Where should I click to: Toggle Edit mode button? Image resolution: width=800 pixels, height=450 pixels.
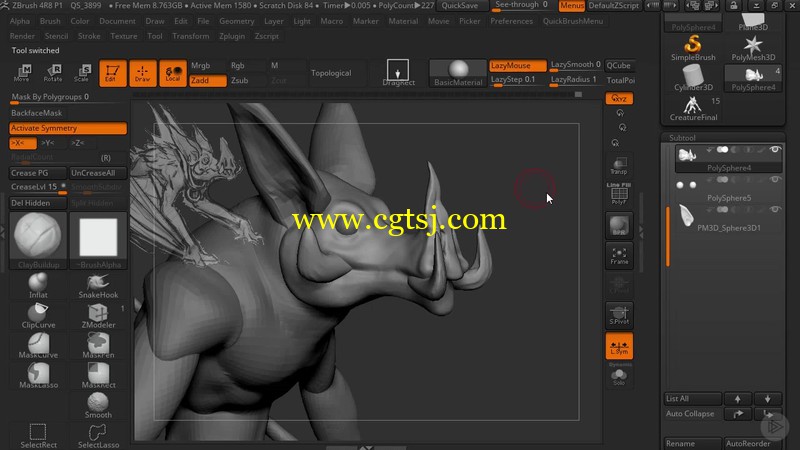click(x=112, y=73)
